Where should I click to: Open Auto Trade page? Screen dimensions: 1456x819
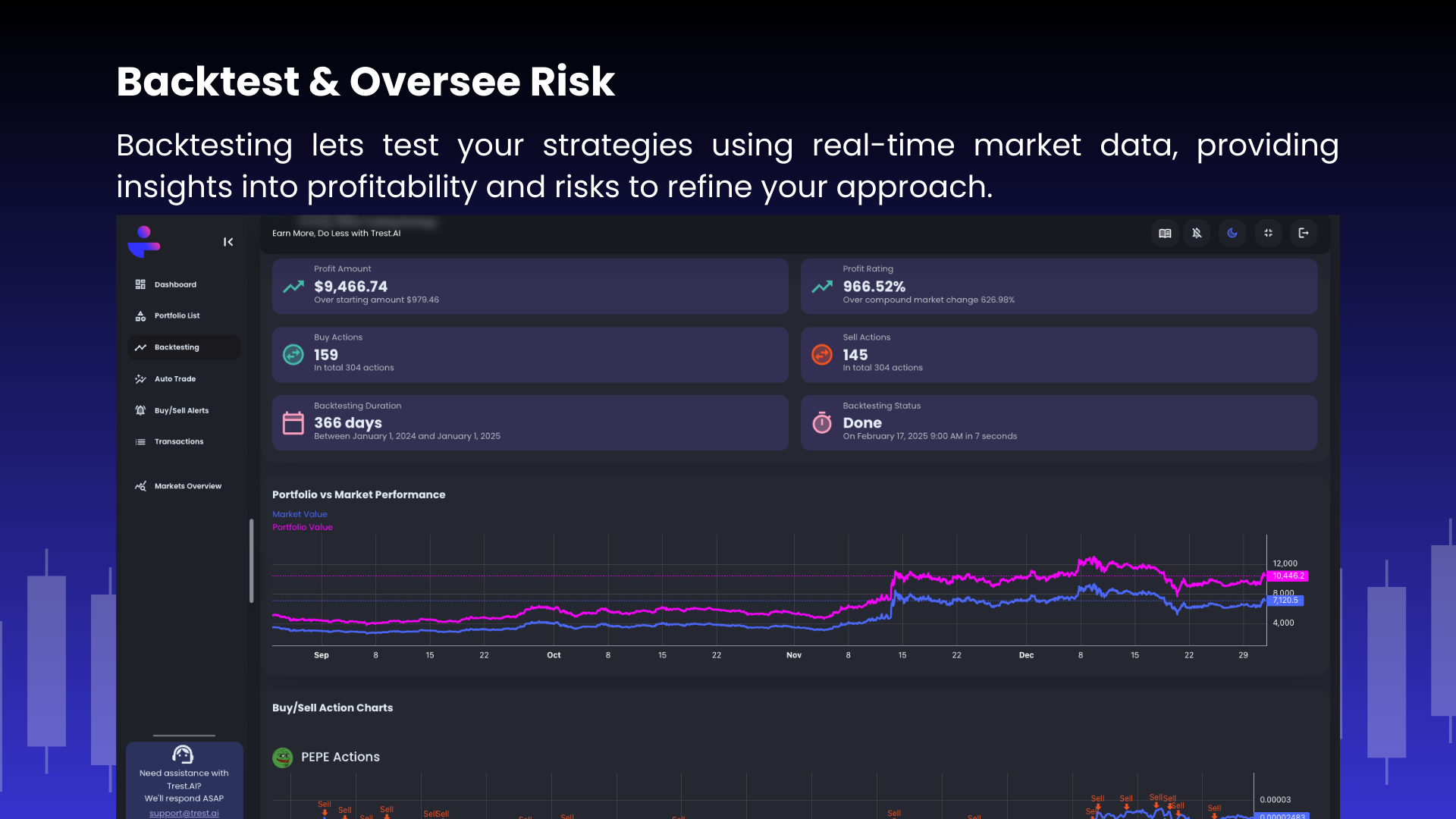(x=174, y=378)
